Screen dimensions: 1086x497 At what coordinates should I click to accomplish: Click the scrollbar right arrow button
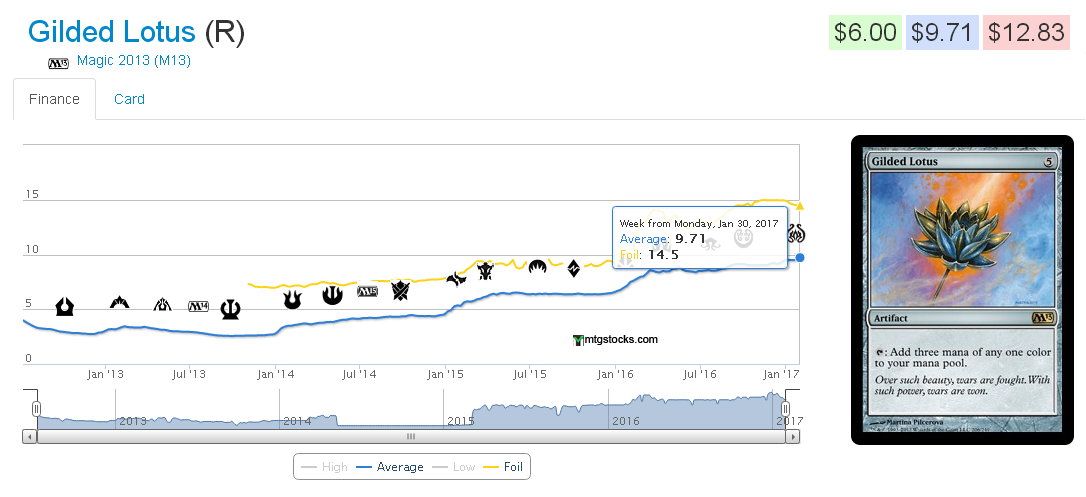click(x=793, y=437)
